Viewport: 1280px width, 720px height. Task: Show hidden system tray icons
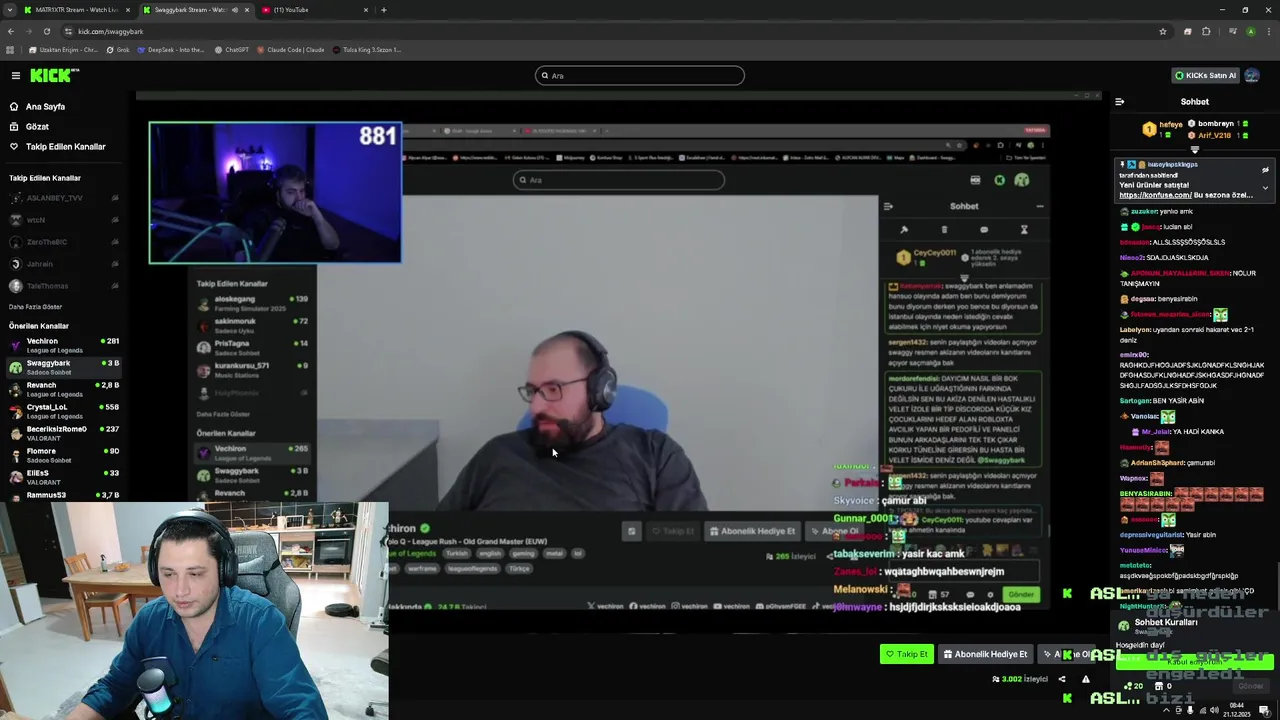1167,710
